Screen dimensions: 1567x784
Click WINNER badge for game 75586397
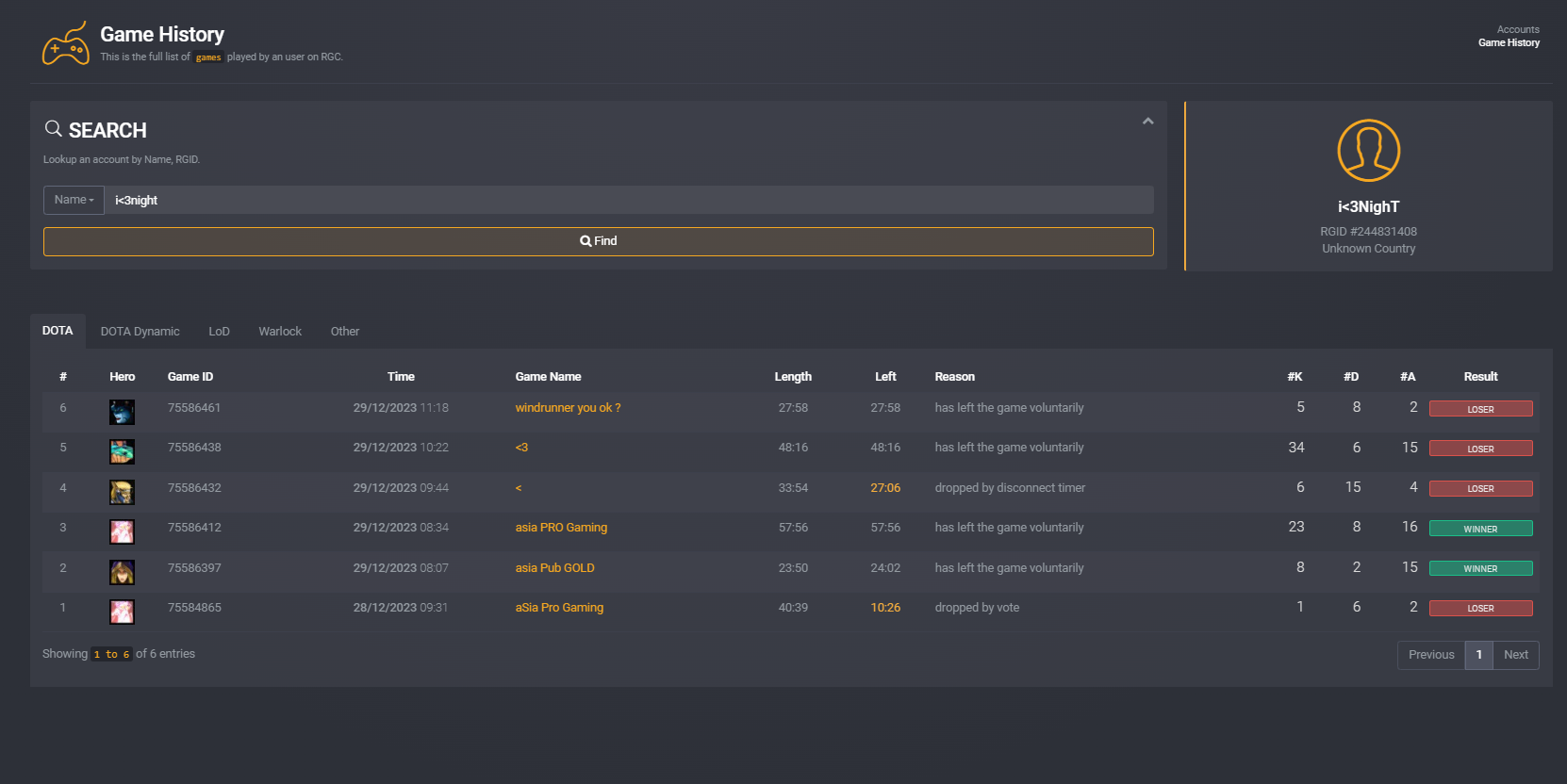[x=1480, y=568]
